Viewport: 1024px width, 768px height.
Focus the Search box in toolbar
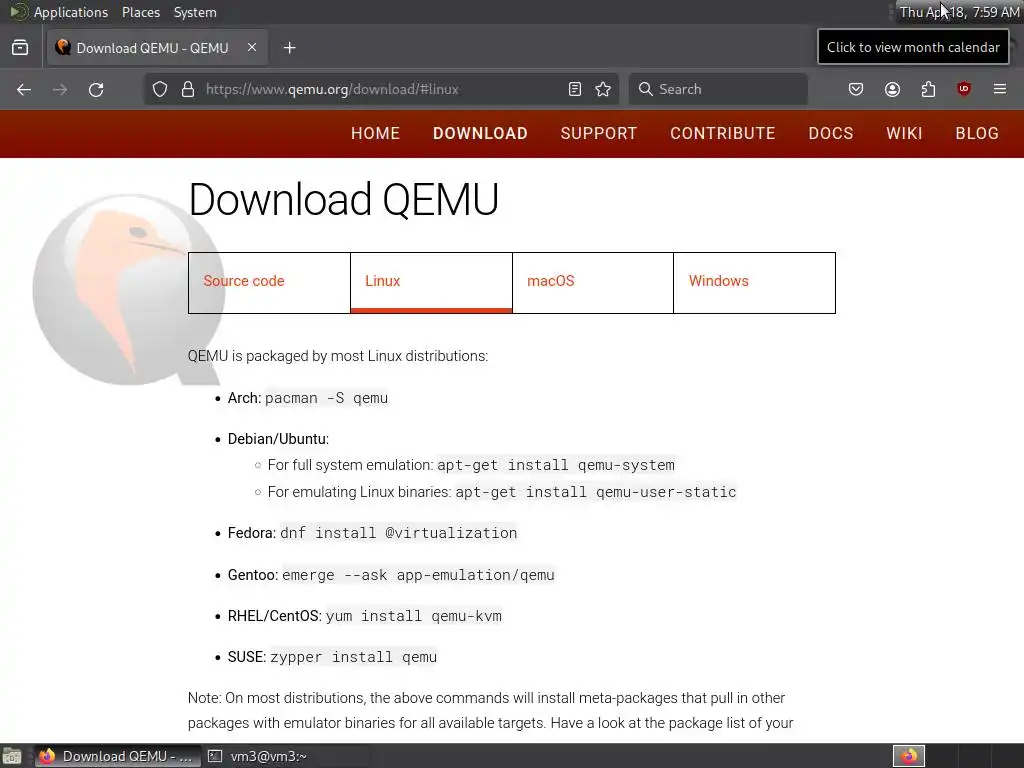pos(718,89)
